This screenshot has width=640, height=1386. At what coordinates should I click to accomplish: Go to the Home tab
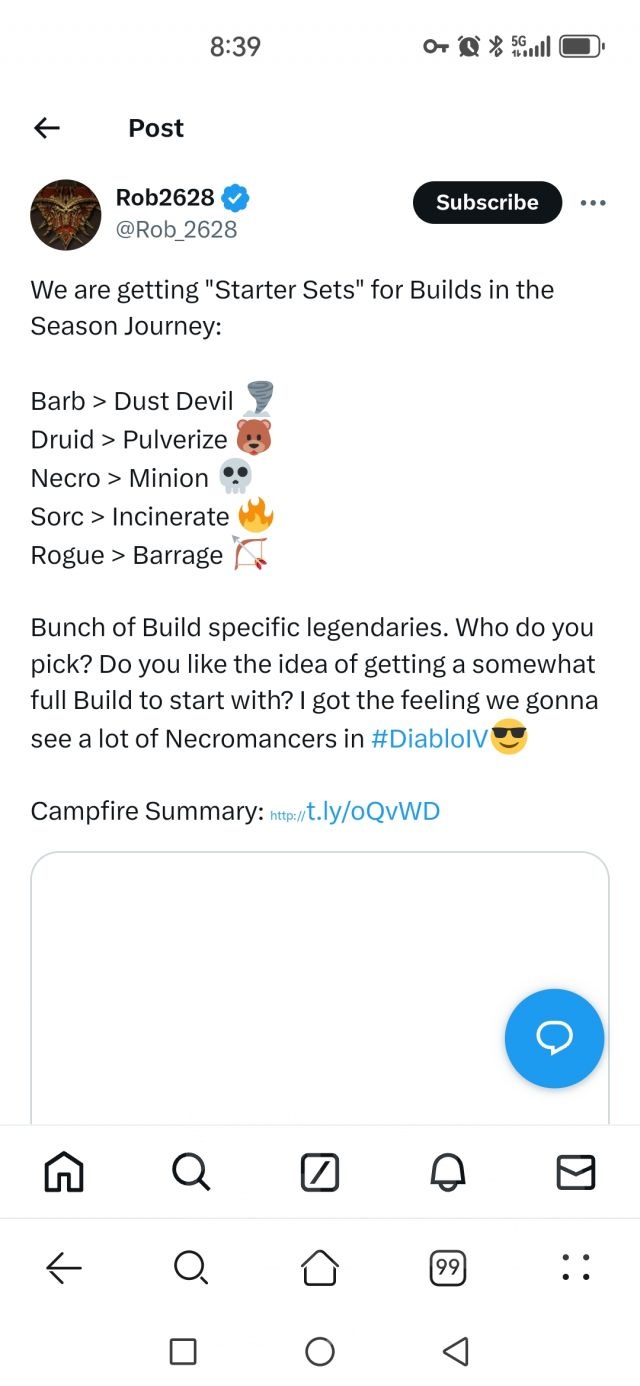(64, 1171)
